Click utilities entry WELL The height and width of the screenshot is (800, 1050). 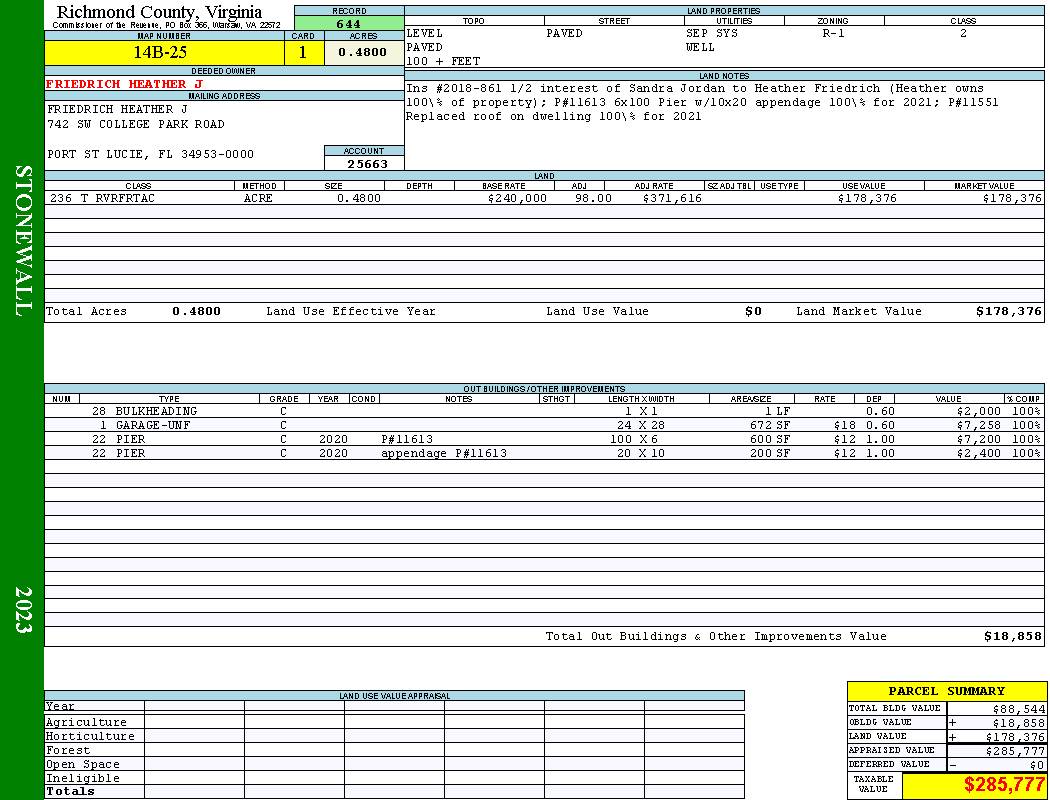(x=700, y=48)
